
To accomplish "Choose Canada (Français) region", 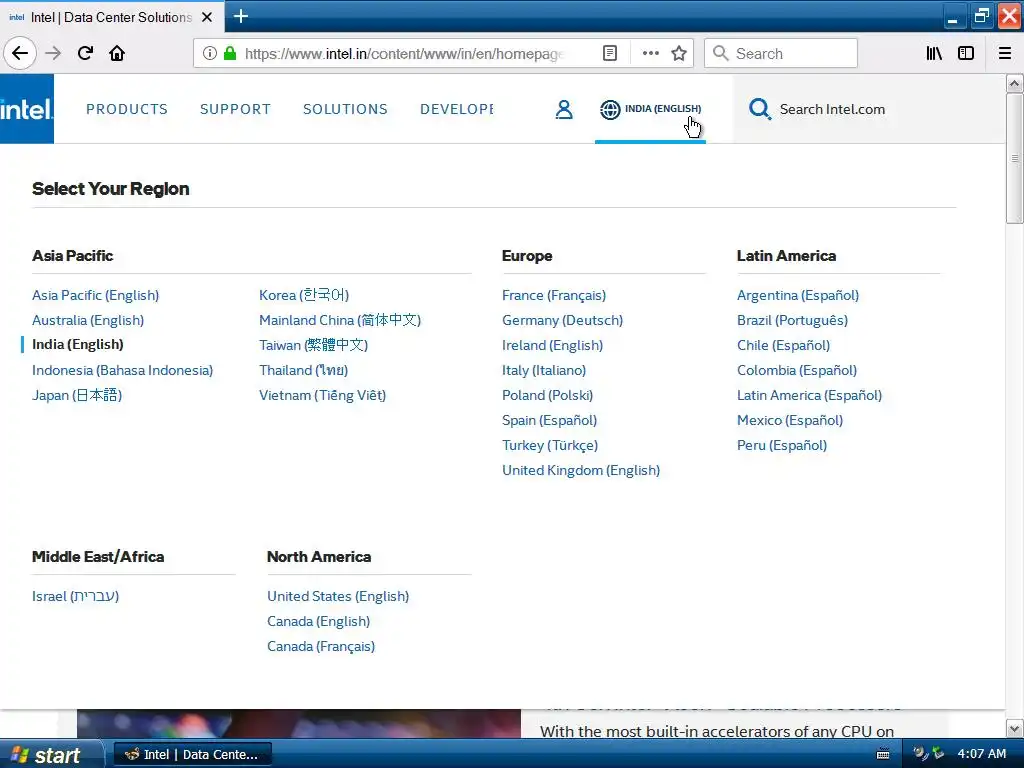I will point(321,647).
